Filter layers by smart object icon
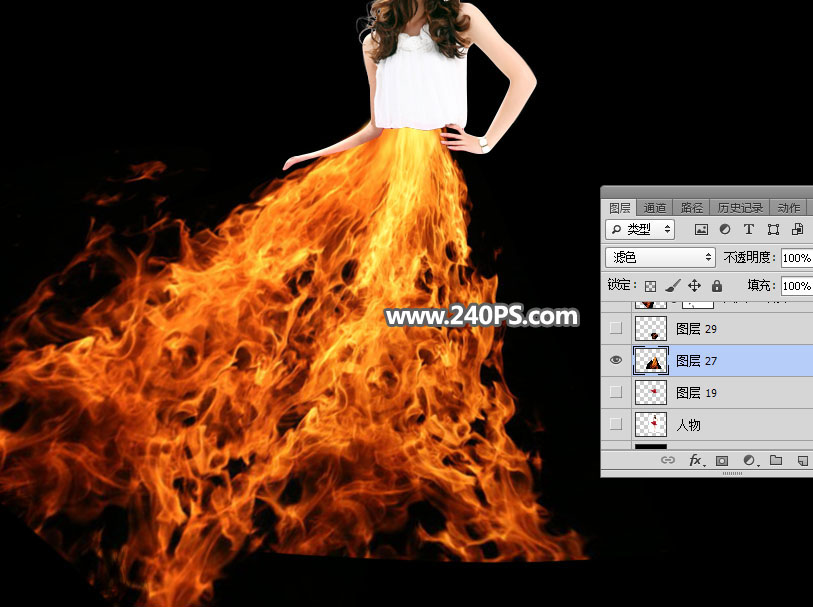 (x=797, y=229)
